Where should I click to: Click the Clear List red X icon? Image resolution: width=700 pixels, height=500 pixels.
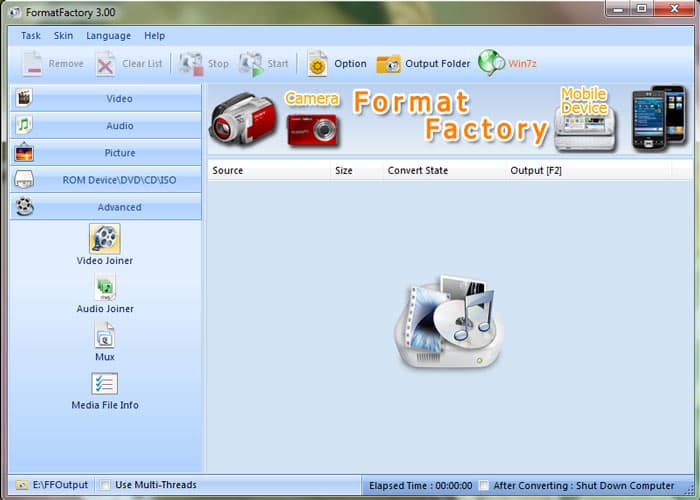pyautogui.click(x=105, y=65)
